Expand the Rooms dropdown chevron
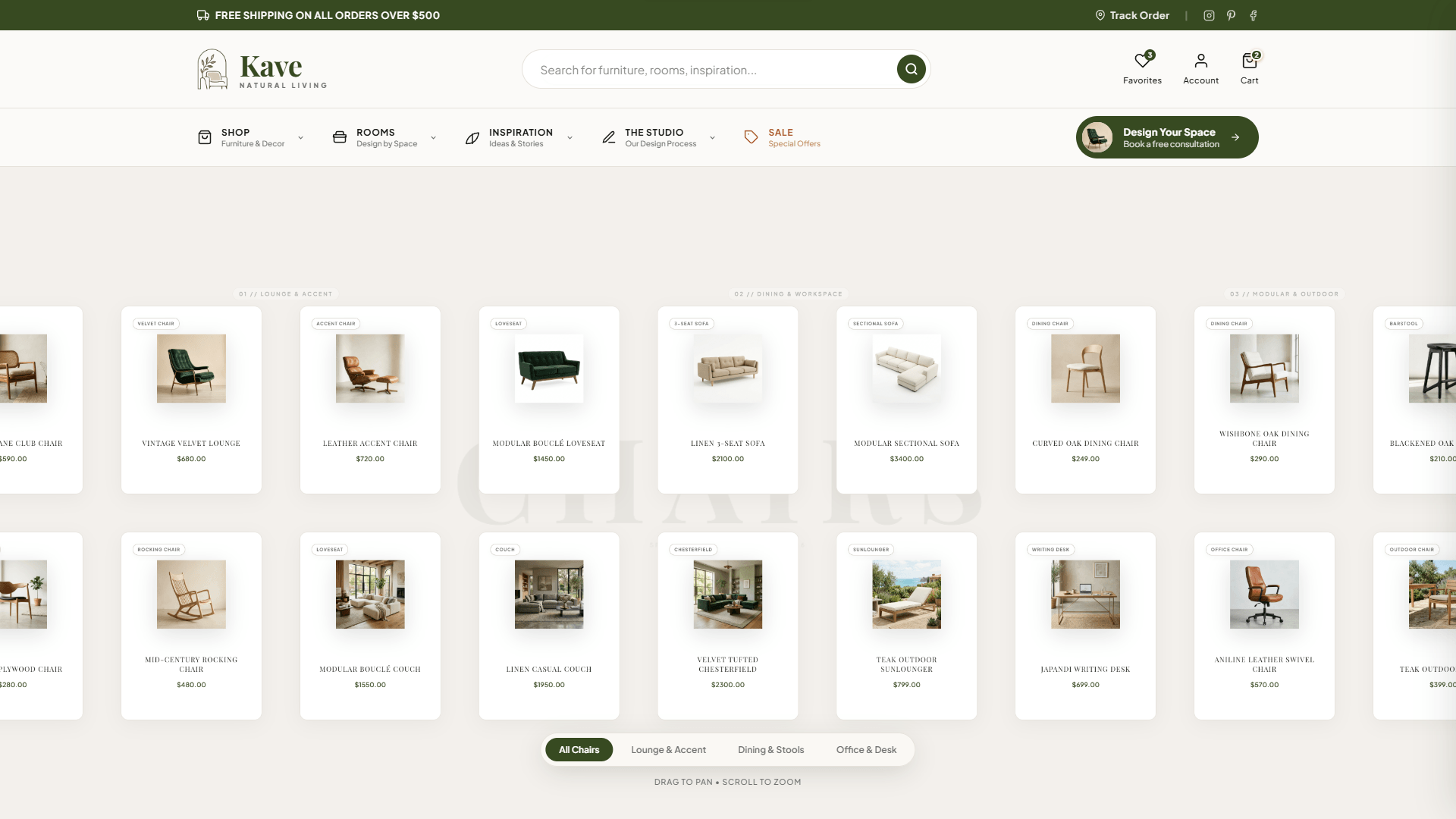 tap(434, 138)
